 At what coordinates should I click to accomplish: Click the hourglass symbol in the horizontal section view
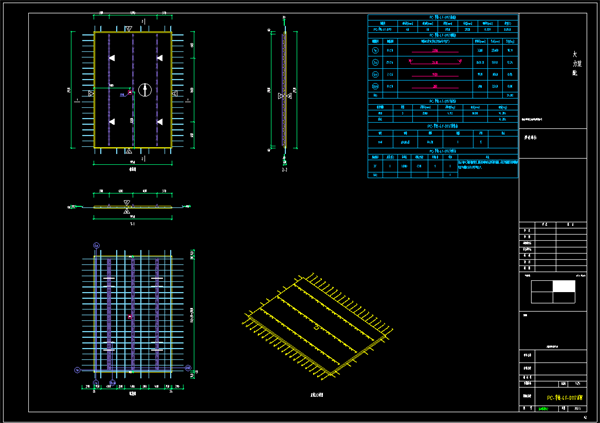(127, 207)
